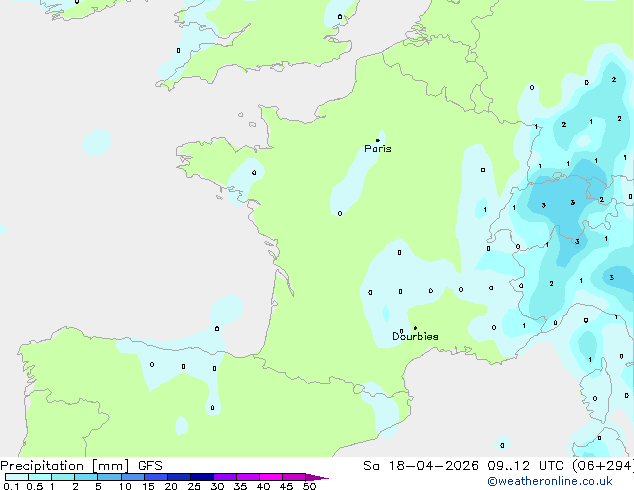
Task: Click the legend value label '35'
Action: [240, 486]
